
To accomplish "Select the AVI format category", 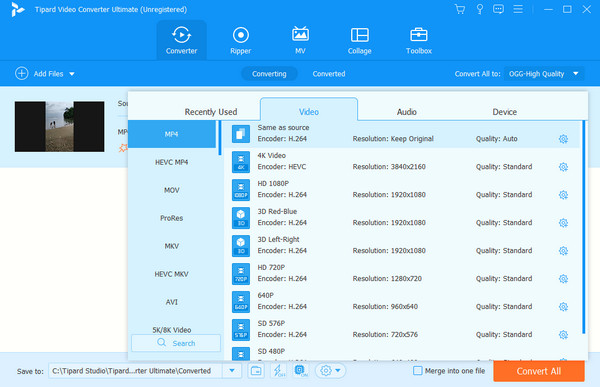I will pos(172,302).
